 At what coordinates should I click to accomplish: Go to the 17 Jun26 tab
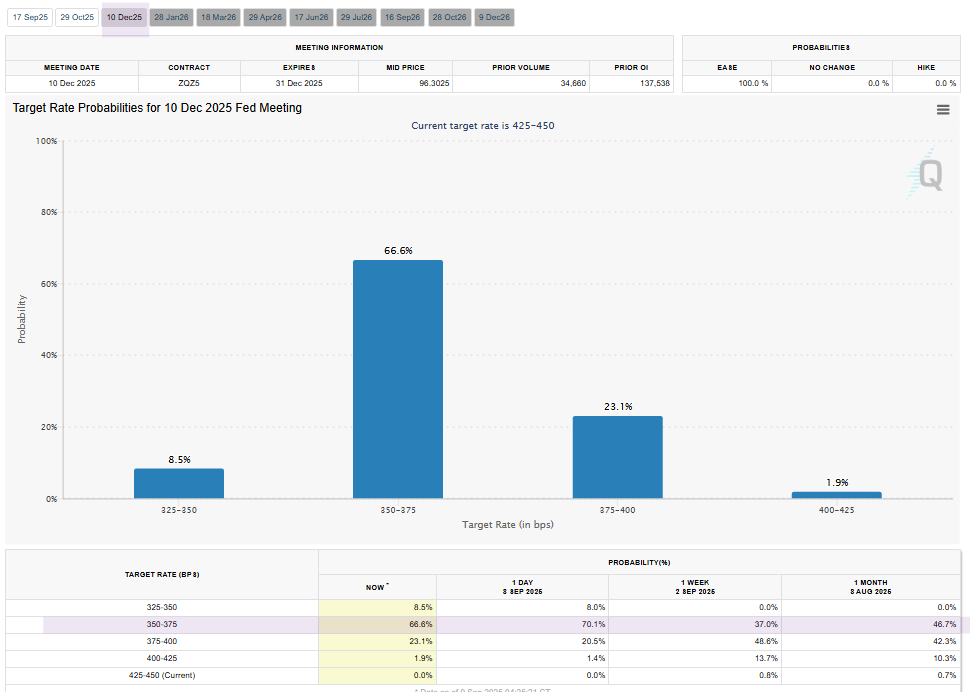pyautogui.click(x=312, y=17)
